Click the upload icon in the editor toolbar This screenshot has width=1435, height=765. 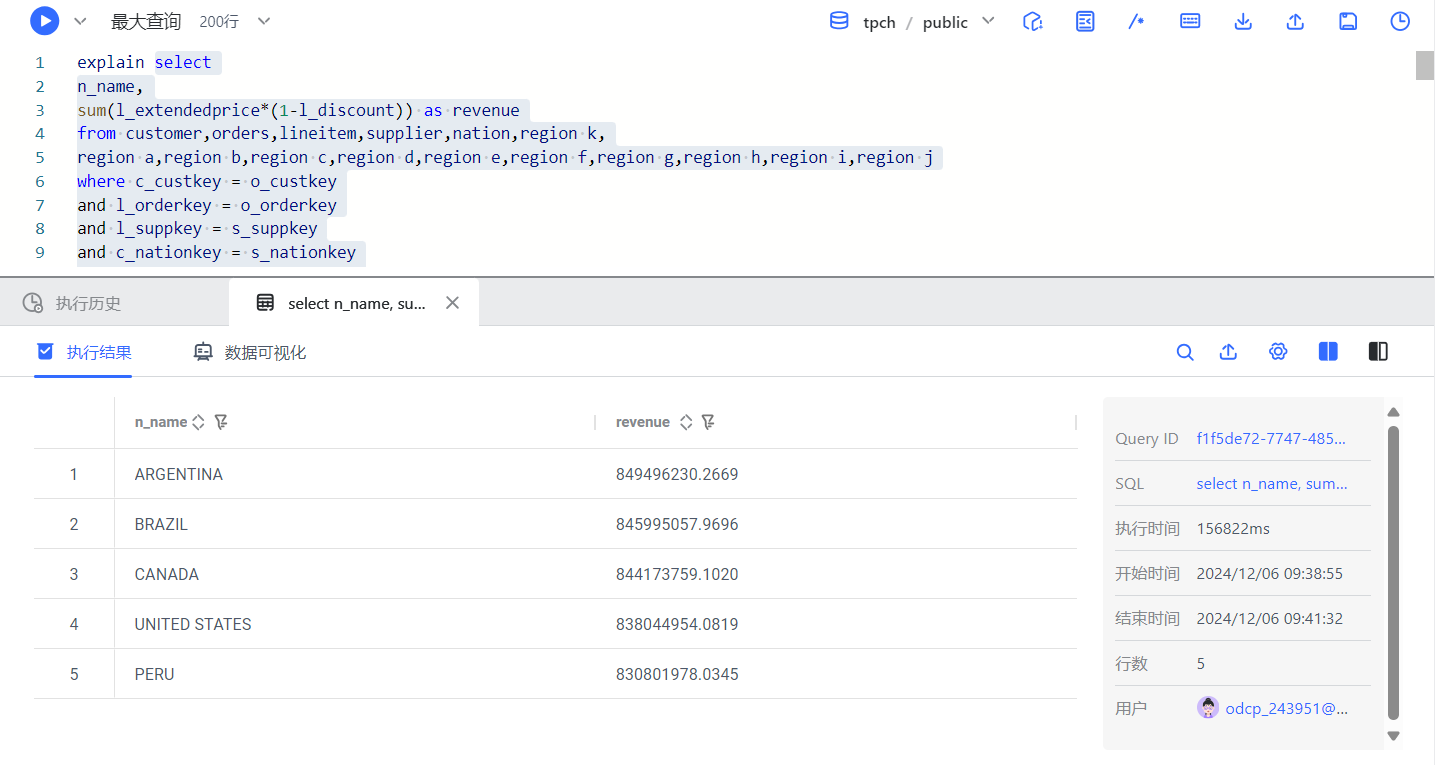(1295, 21)
